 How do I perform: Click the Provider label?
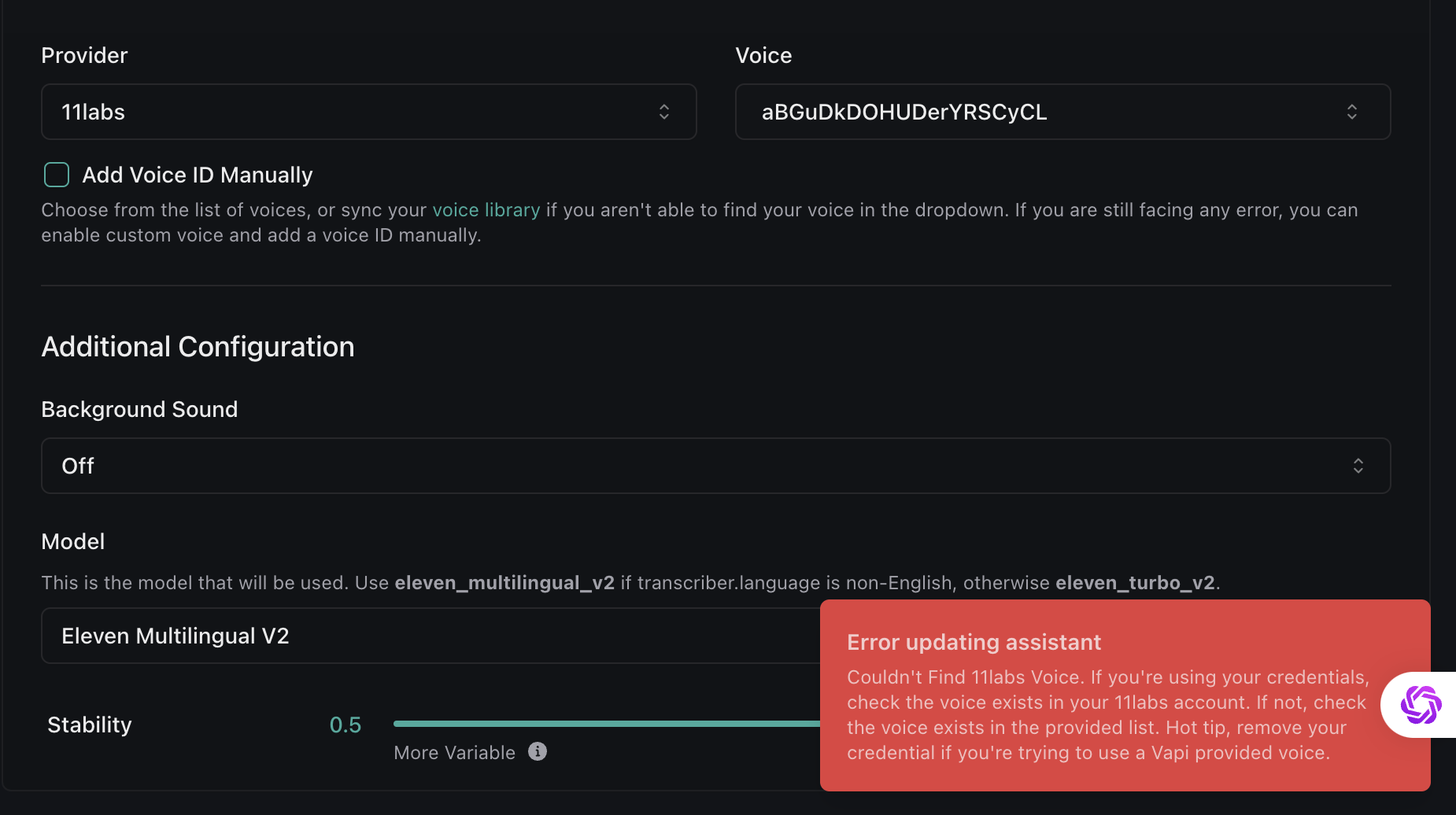point(84,55)
